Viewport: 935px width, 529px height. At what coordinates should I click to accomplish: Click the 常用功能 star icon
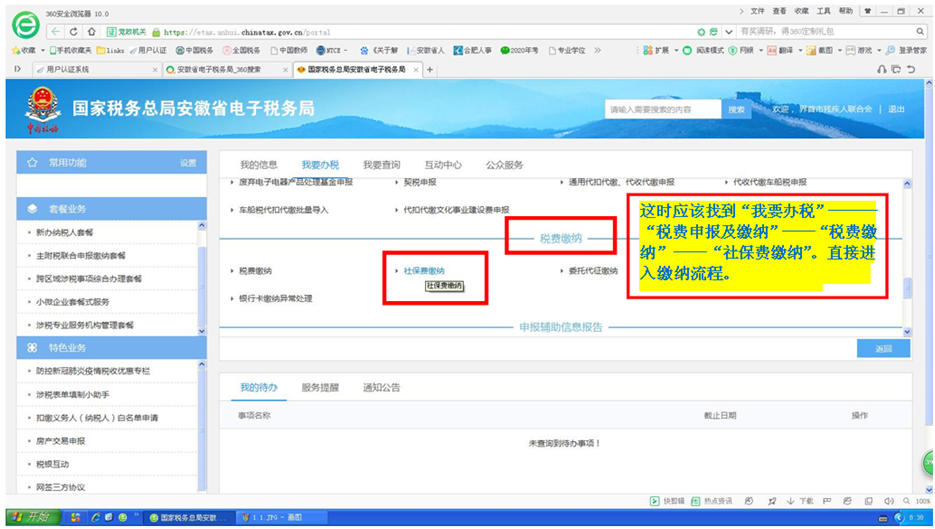(32, 162)
